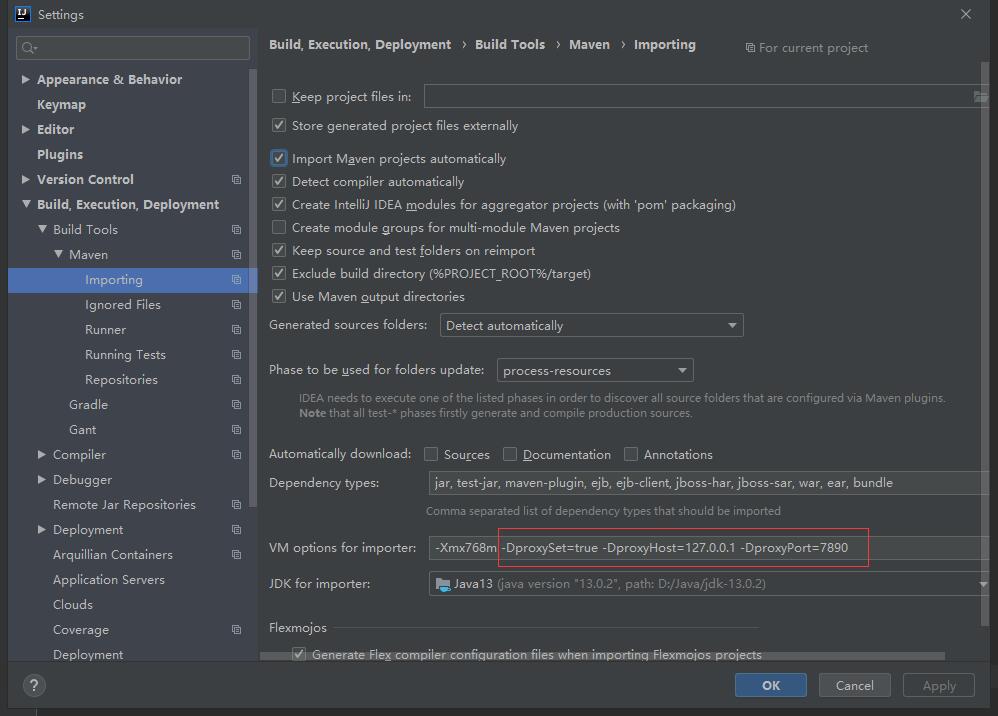Click the project-scope icon on the Maven row

[x=236, y=255]
